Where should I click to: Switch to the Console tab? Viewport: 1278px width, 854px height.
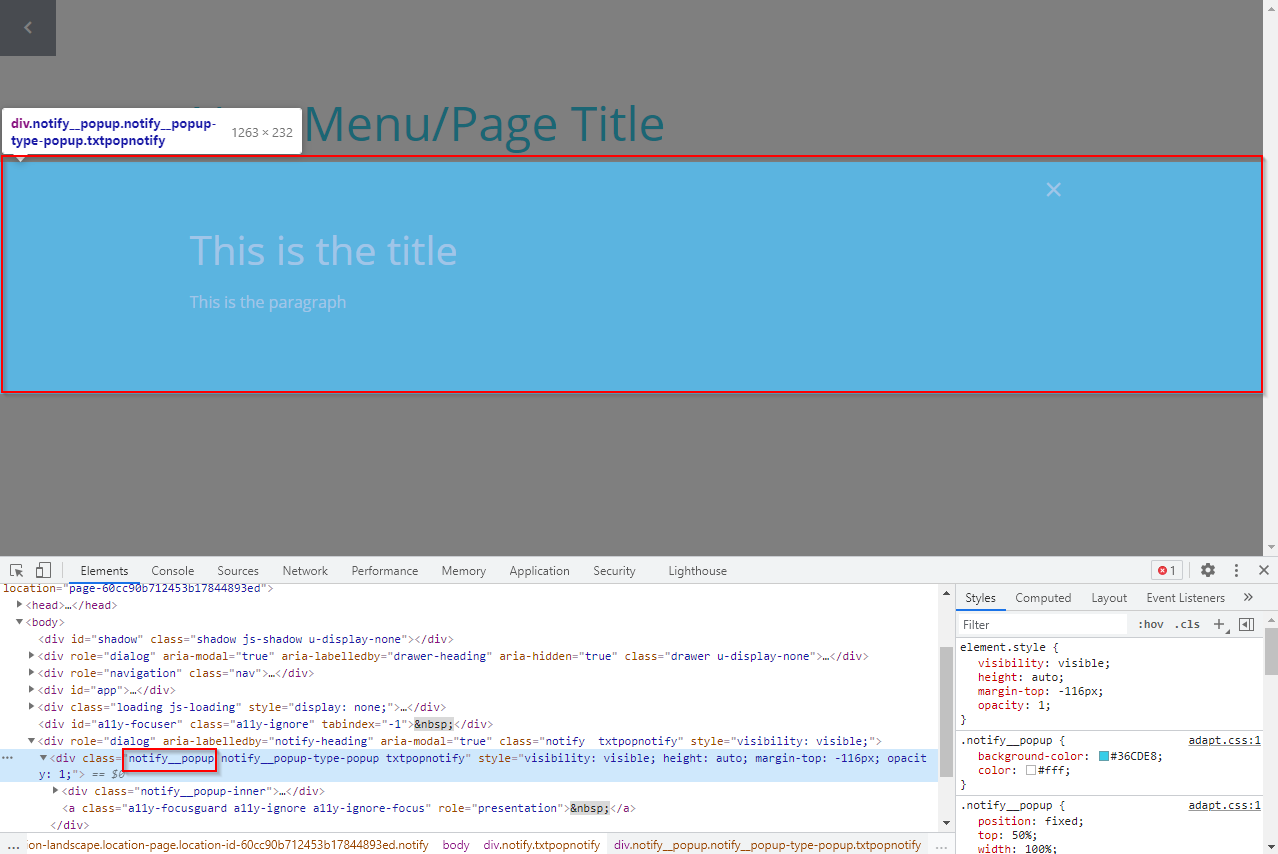click(173, 571)
